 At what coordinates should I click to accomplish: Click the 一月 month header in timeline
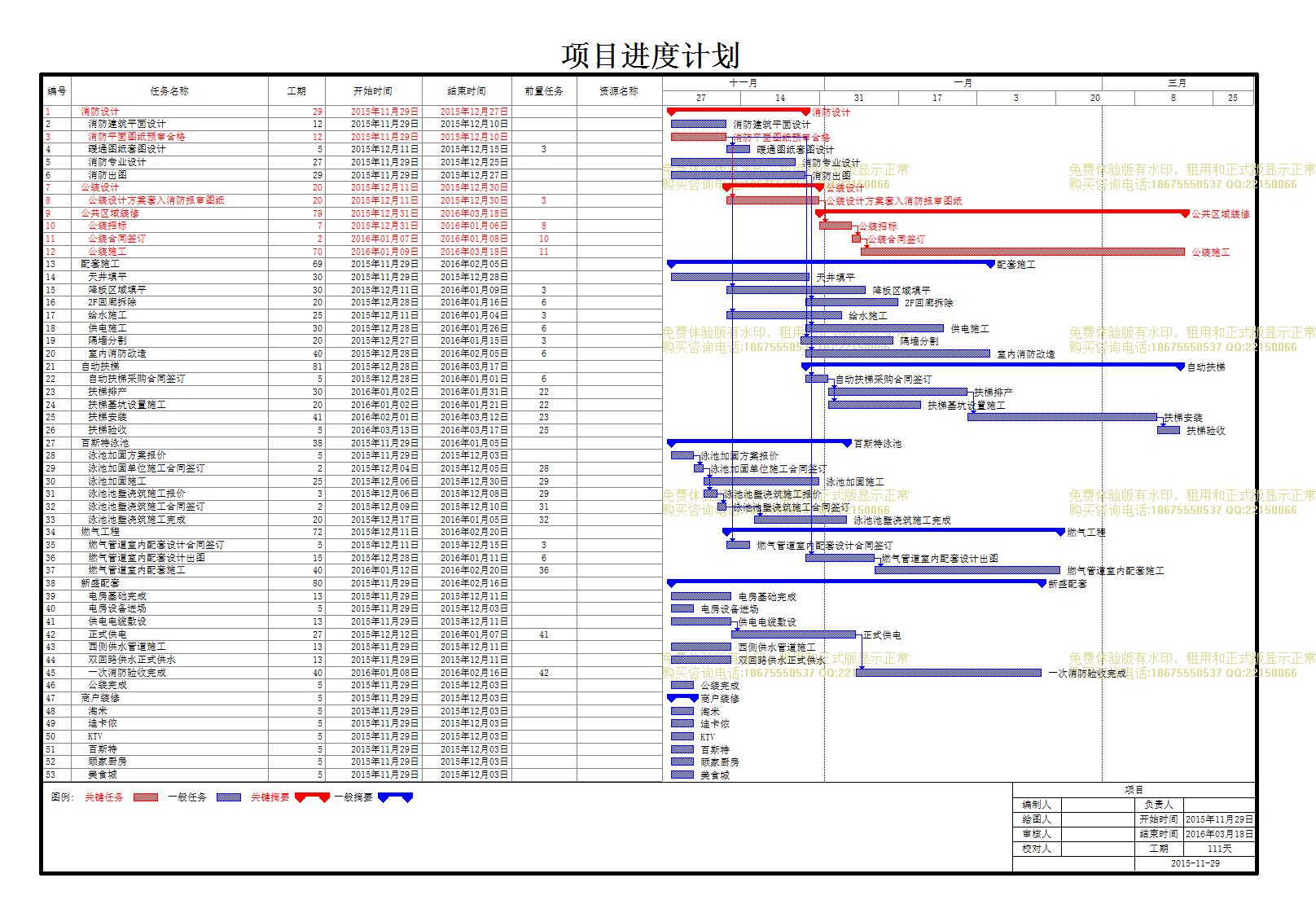(963, 83)
